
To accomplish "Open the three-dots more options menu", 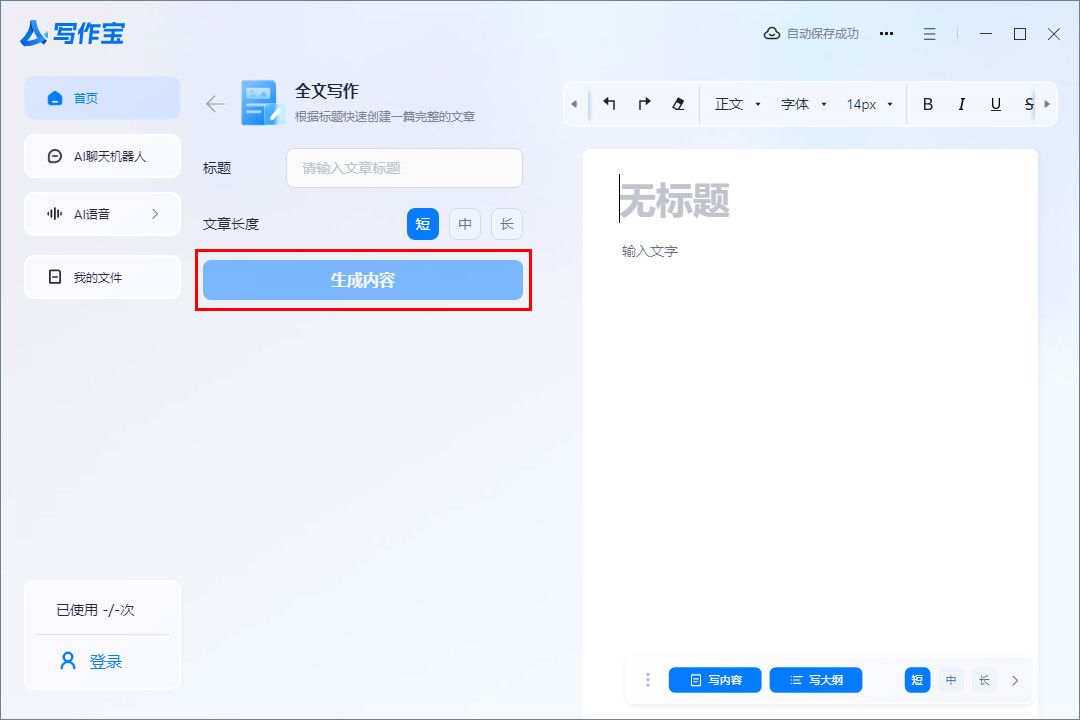I will (886, 33).
